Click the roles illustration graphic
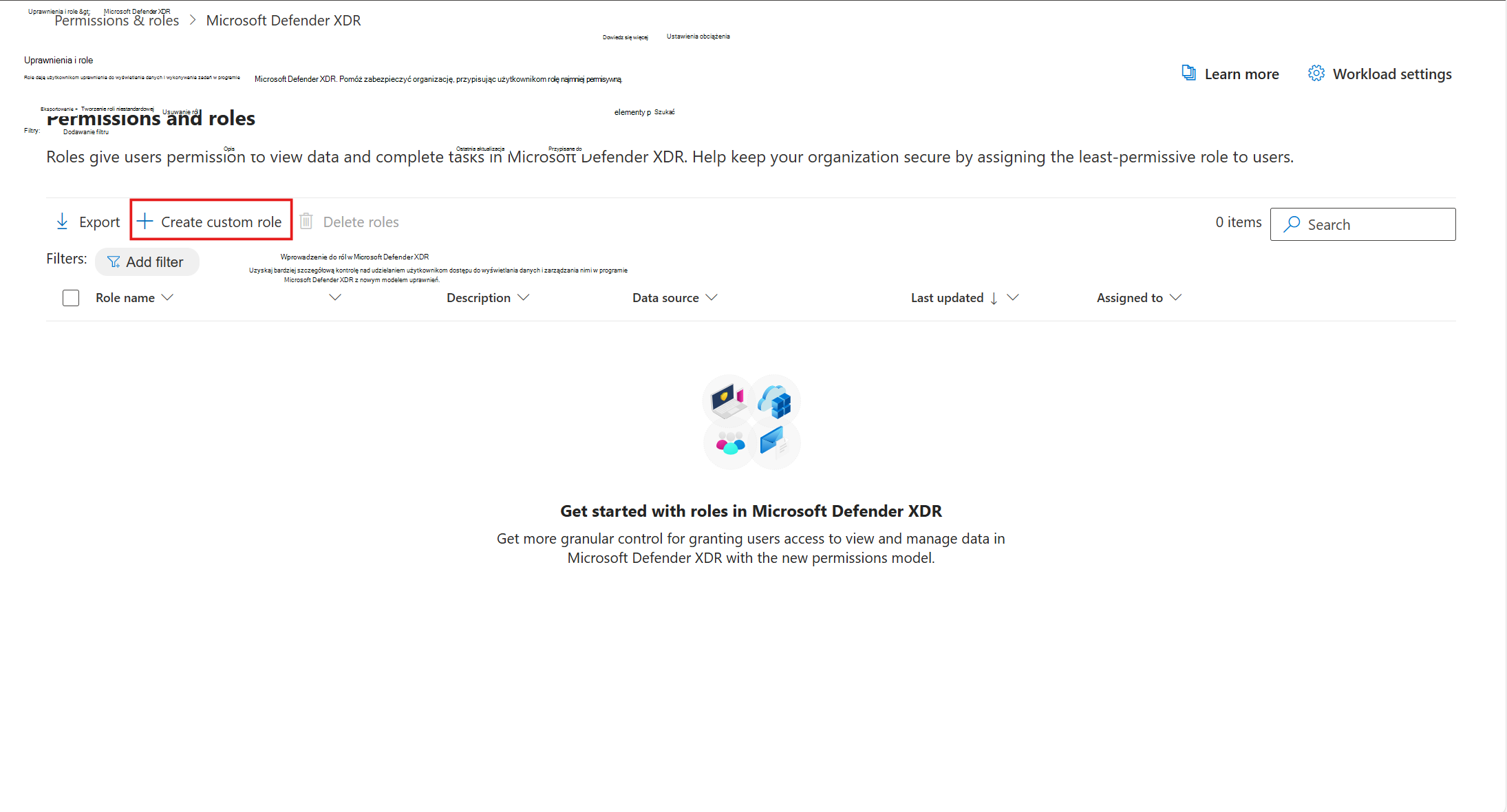Screen dimensions: 1507x812 (751, 422)
